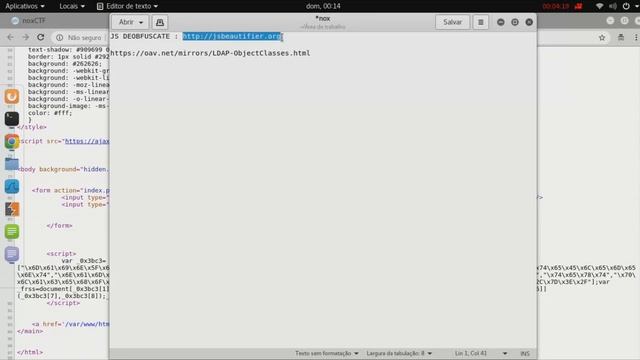640x360 pixels.
Task: Open the Files folder icon in dock
Action: coord(12,164)
